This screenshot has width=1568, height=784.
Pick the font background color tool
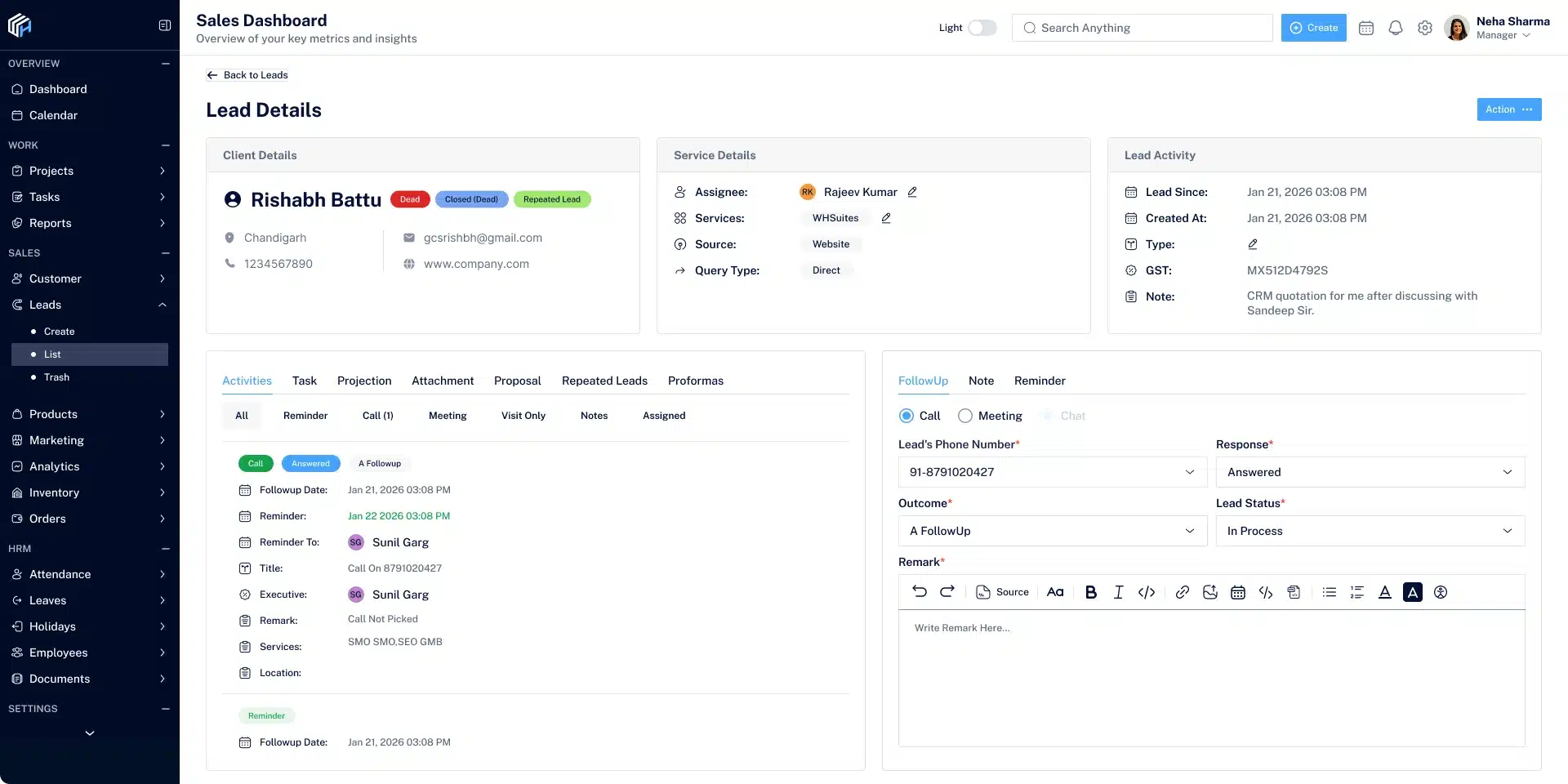[1413, 592]
